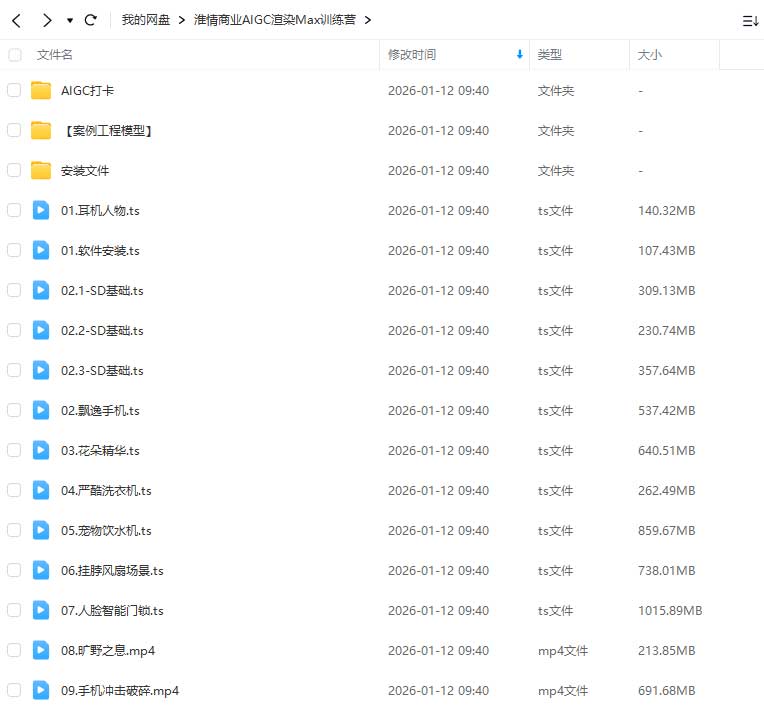Viewport: 764px width, 710px height.
Task: Open the AIGC打卡 folder icon
Action: [x=41, y=91]
